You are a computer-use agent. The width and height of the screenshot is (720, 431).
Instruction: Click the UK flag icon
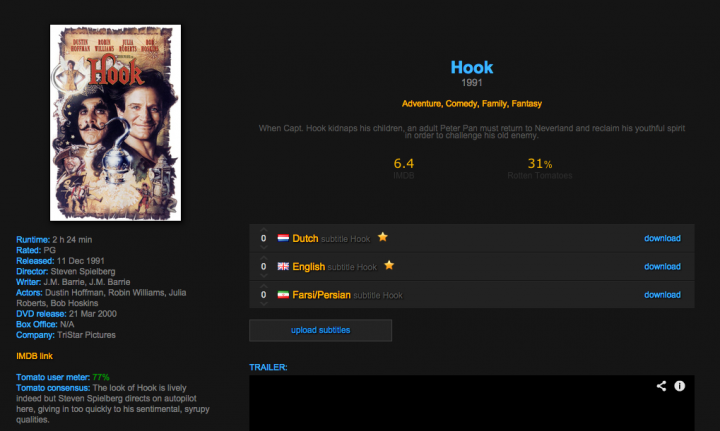[283, 267]
